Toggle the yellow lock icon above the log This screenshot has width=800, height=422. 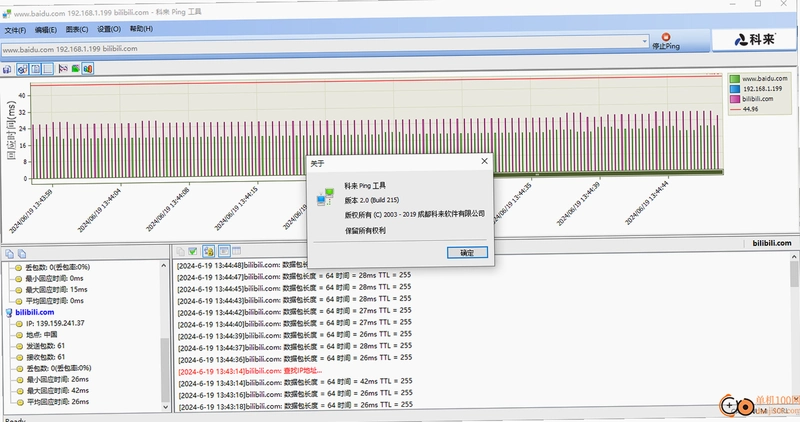tap(208, 251)
